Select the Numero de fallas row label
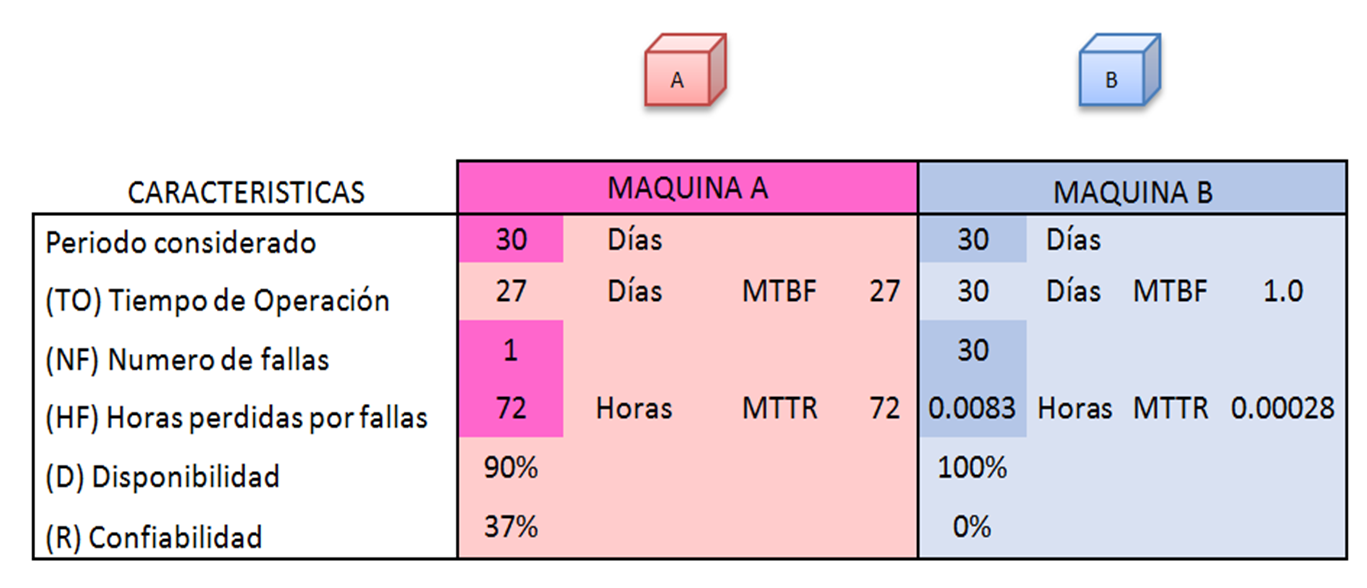 click(x=187, y=359)
